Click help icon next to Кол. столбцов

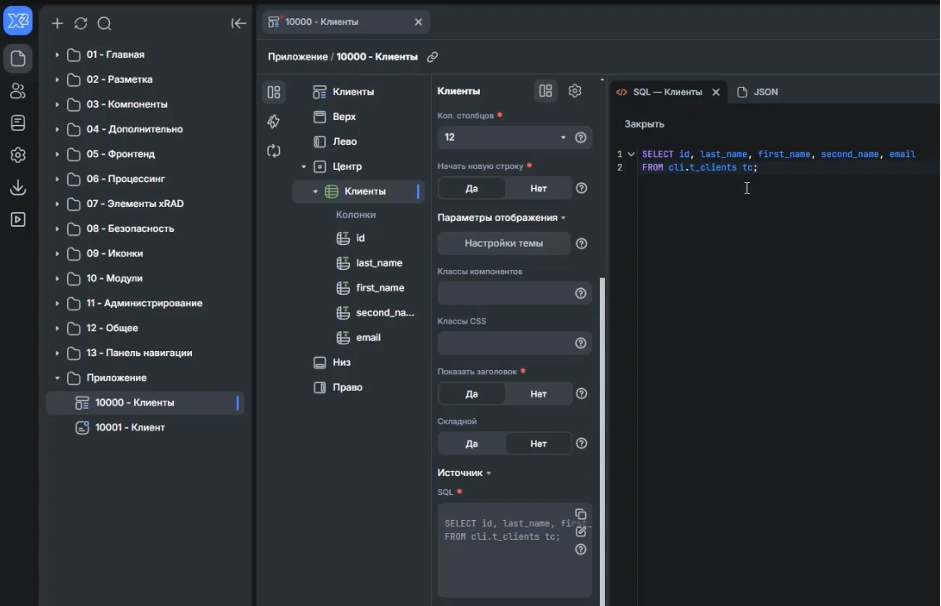580,137
